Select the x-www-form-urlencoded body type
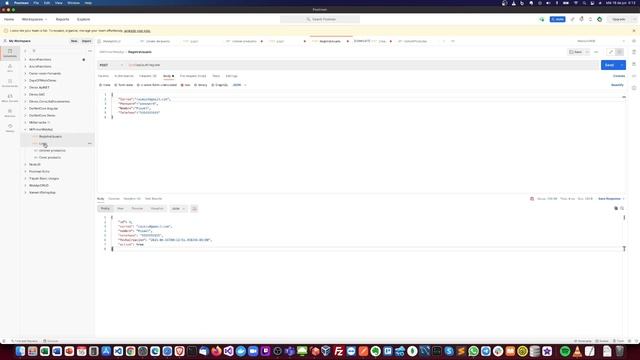The width and height of the screenshot is (640, 360). click(157, 85)
